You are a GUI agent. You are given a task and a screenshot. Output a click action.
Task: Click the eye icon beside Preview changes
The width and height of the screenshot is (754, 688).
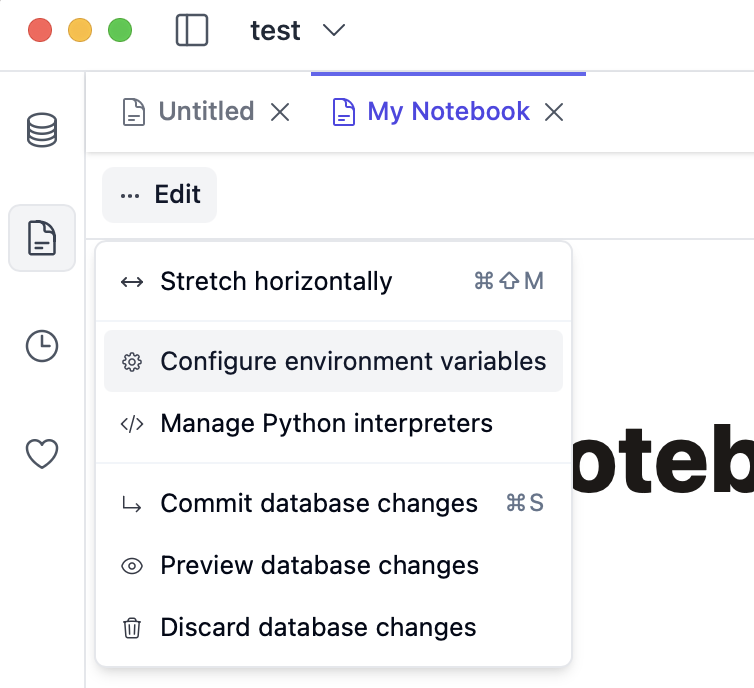tap(132, 566)
